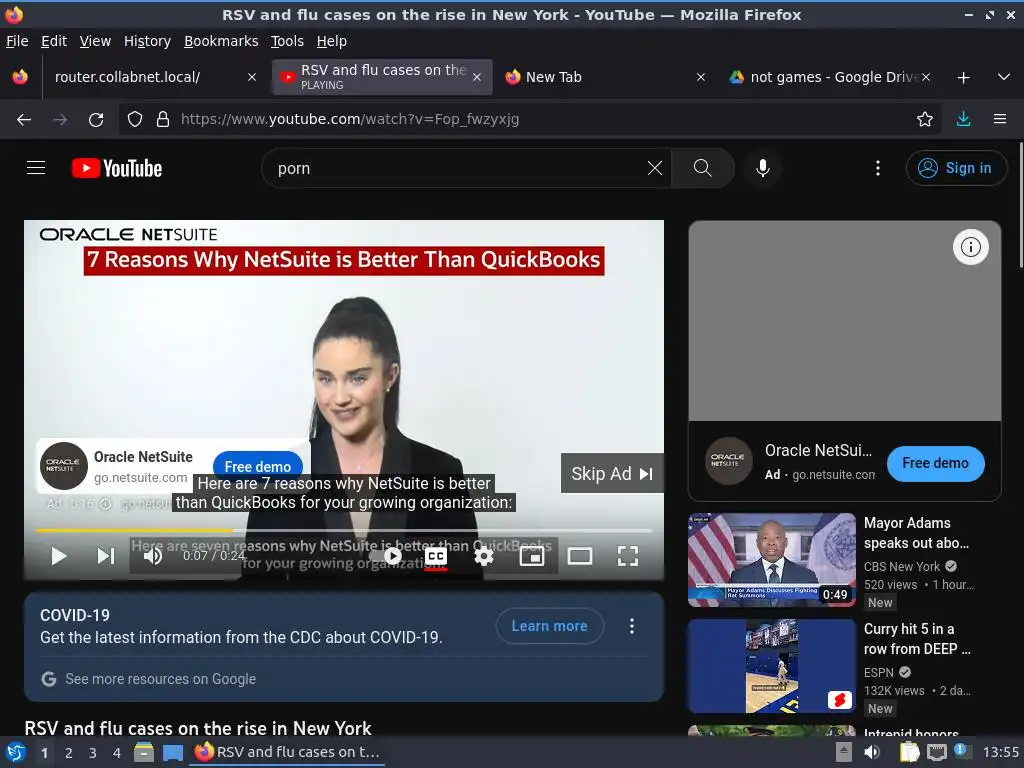Open taskbar clock 13:55
Viewport: 1024px width, 768px height.
click(x=1000, y=752)
